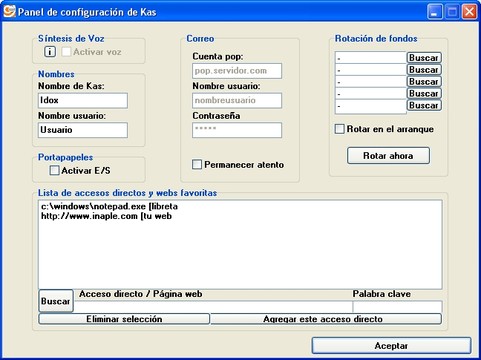Click the Nombres user name field 'Usuario'
481x360 pixels.
tap(83, 130)
